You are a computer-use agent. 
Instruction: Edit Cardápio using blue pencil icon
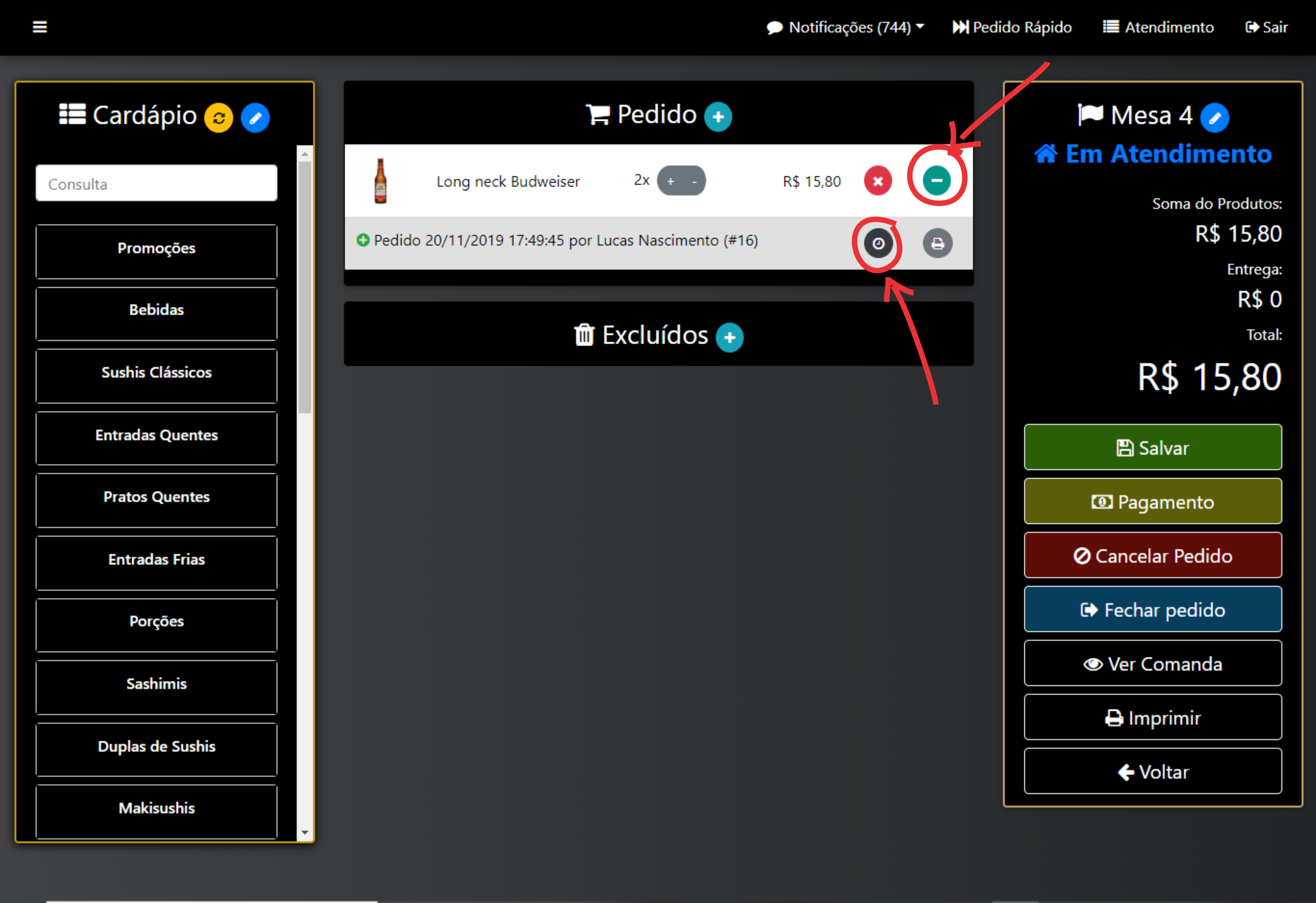[x=255, y=118]
